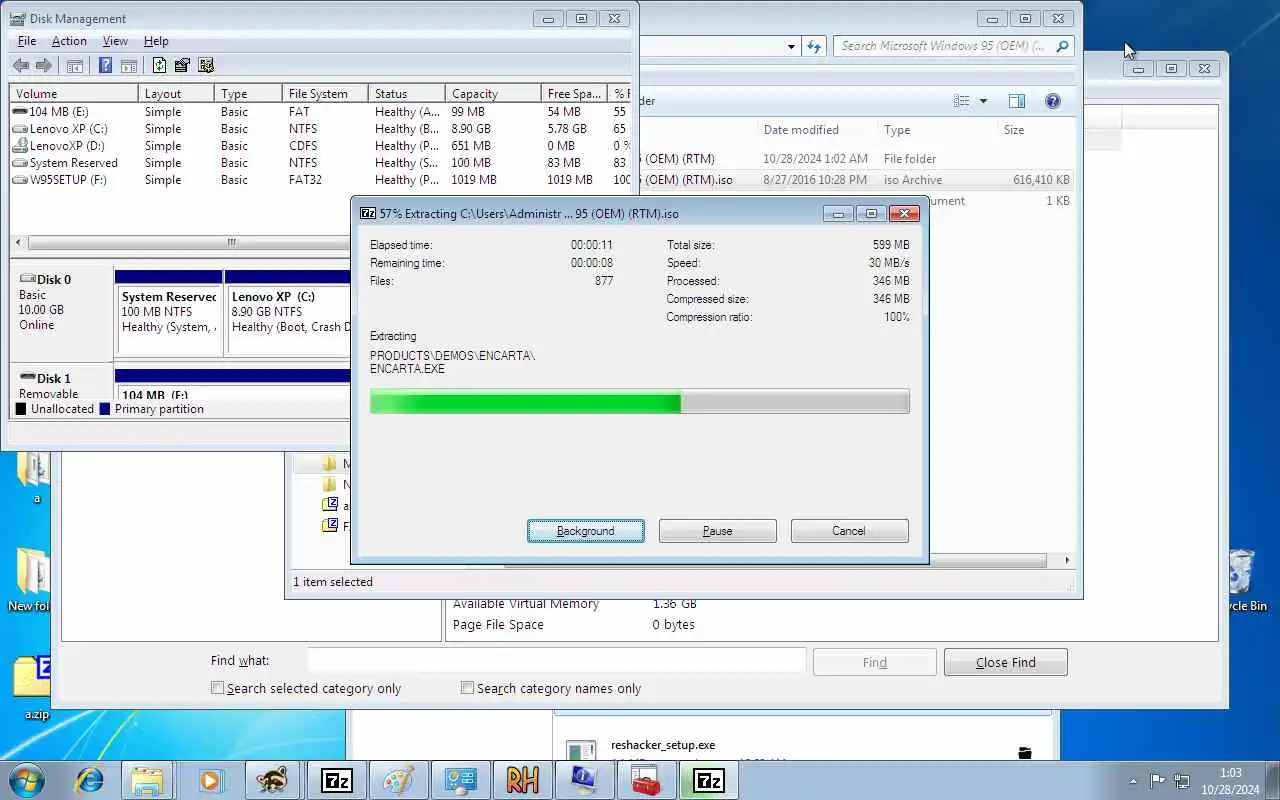Click Action Center flag in system tray

[x=1158, y=781]
